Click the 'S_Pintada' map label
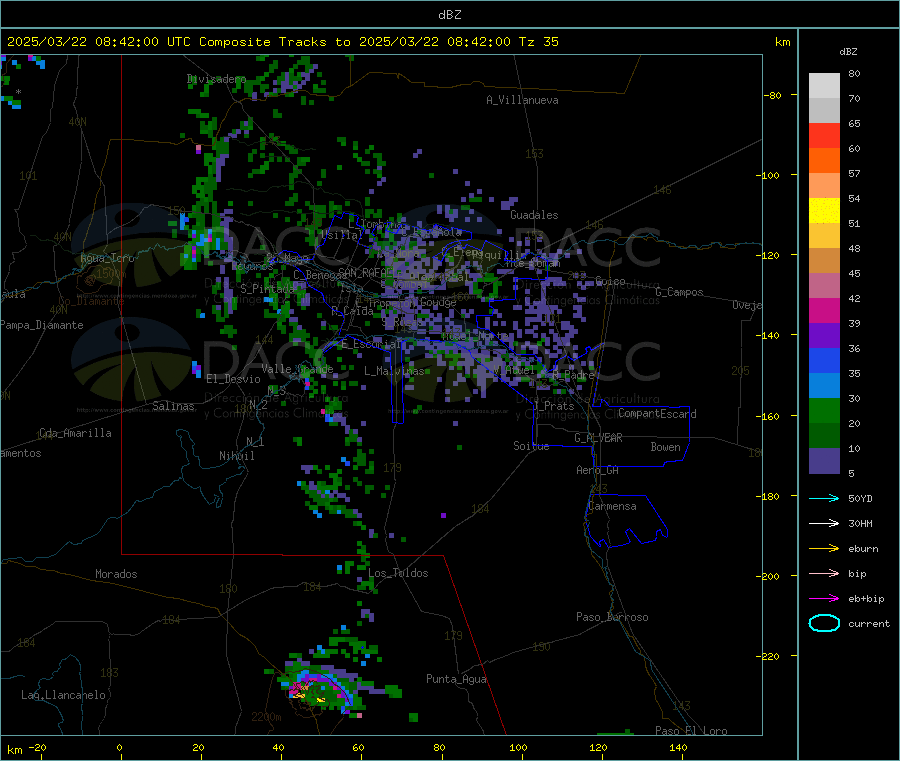Viewport: 900px width, 761px height. coord(267,289)
